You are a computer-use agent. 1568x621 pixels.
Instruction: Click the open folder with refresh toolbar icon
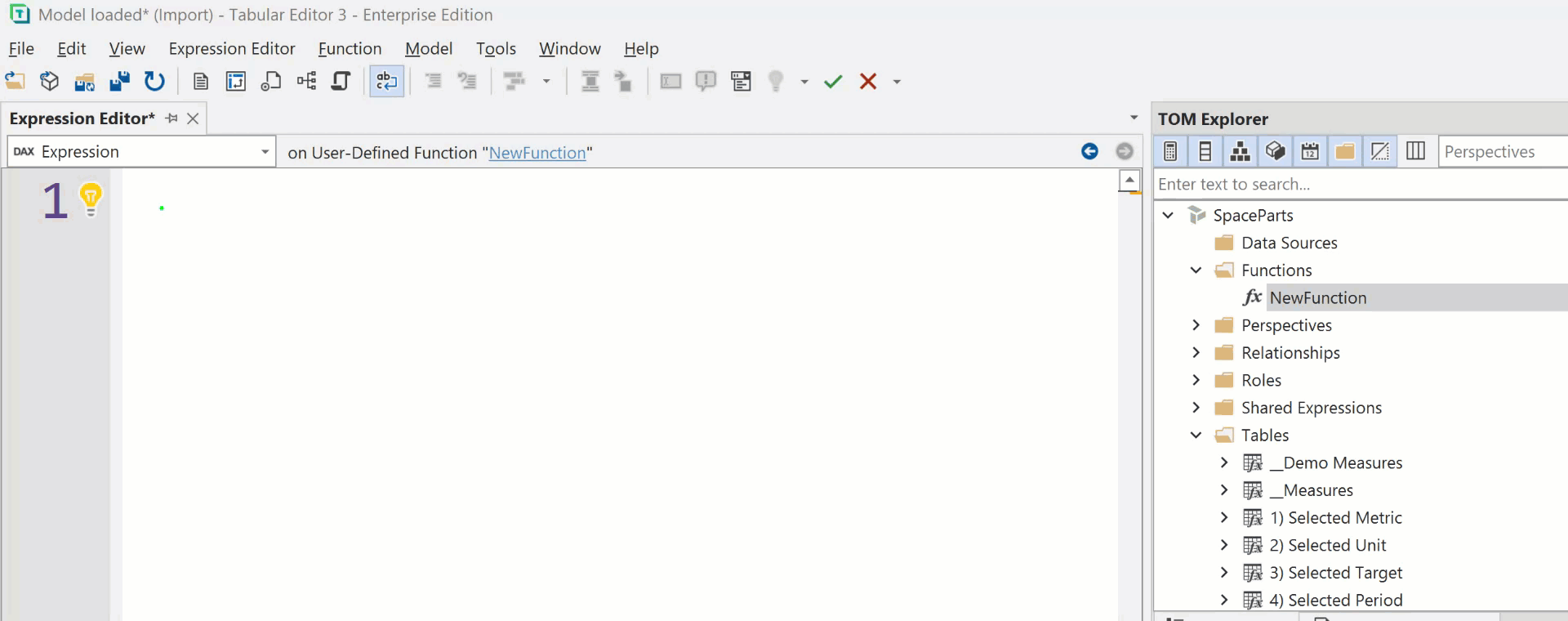pos(85,81)
